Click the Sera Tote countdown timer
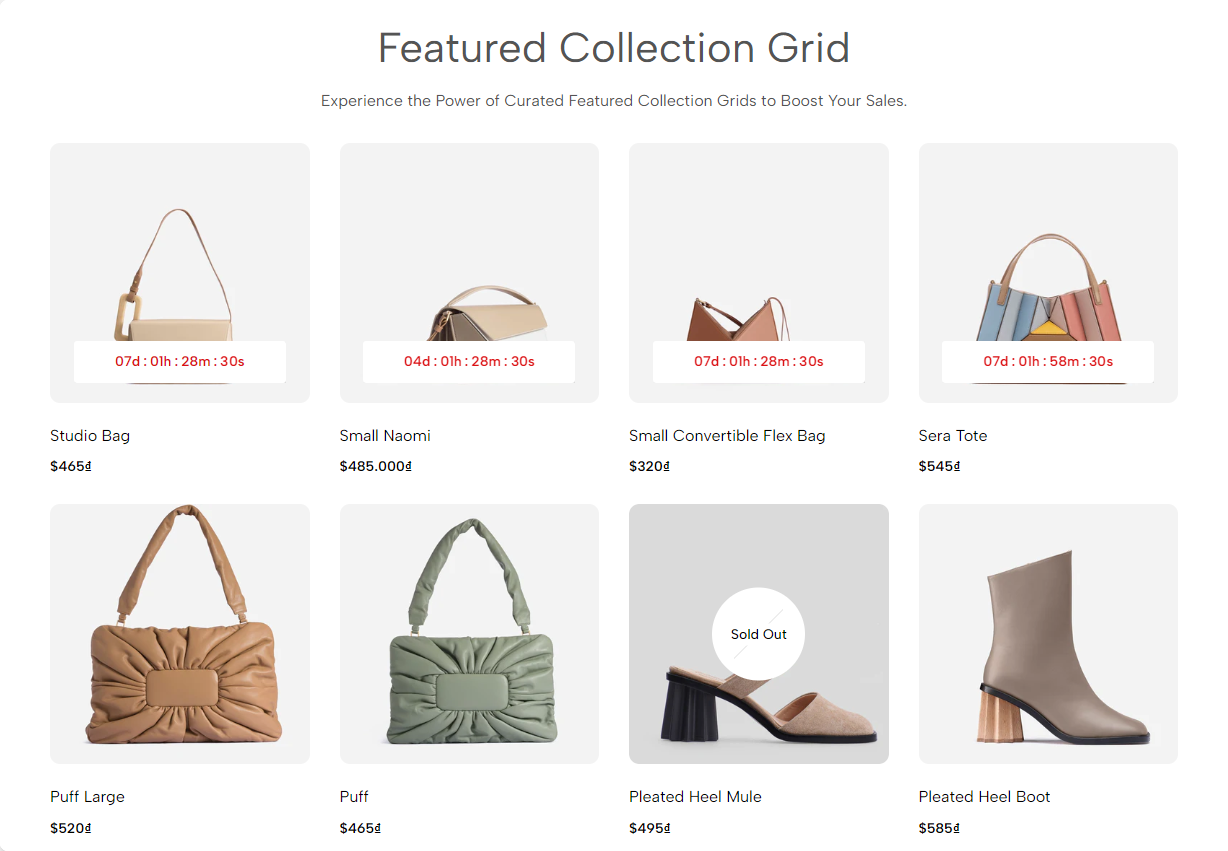Screen dimensions: 1228x851 1048,361
